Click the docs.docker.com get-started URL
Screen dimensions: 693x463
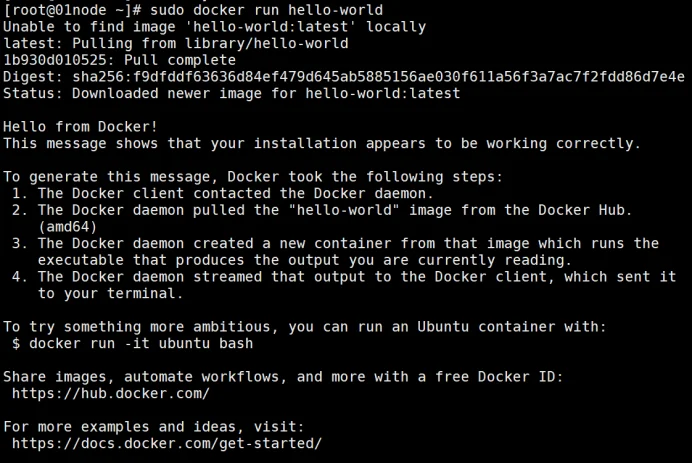coord(167,444)
